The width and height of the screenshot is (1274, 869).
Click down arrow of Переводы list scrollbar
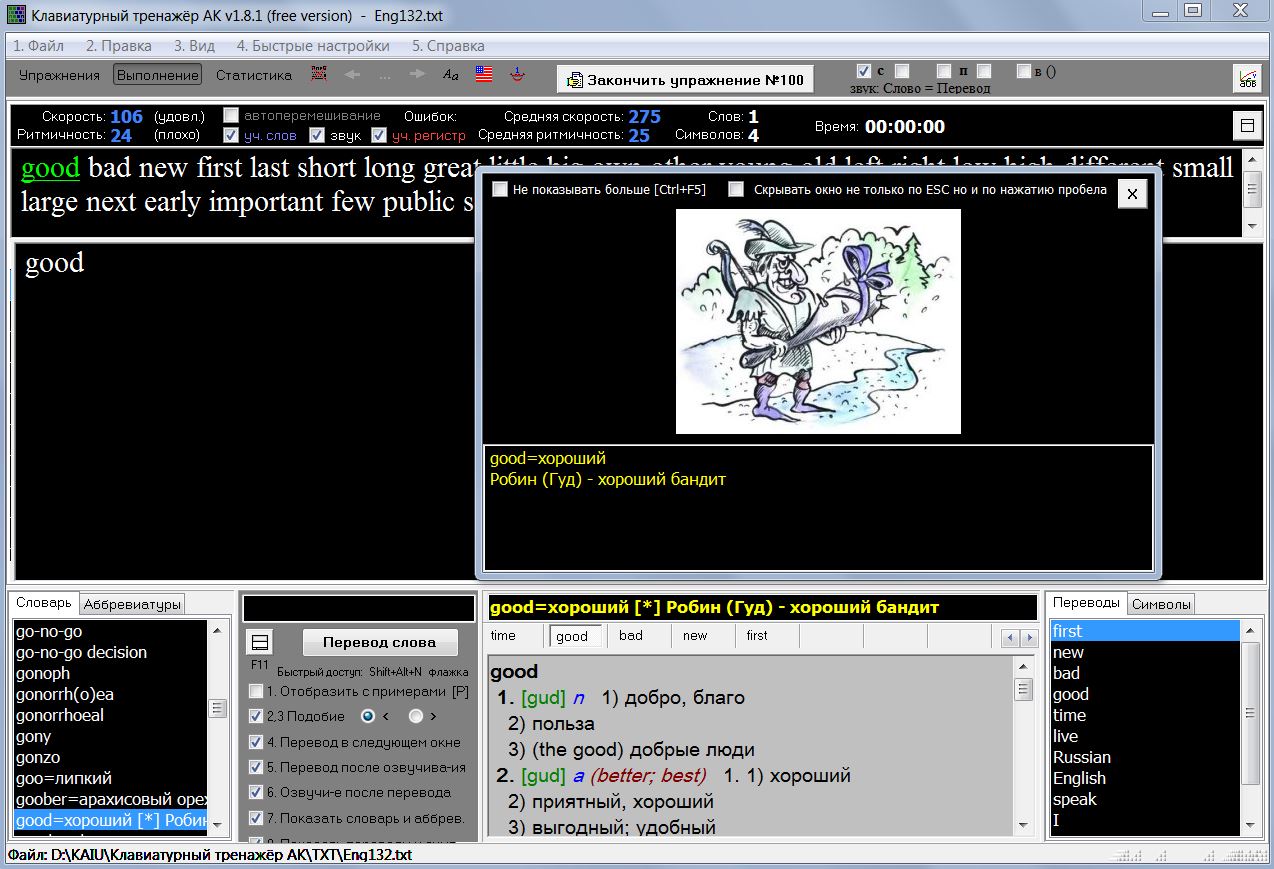coord(1250,827)
